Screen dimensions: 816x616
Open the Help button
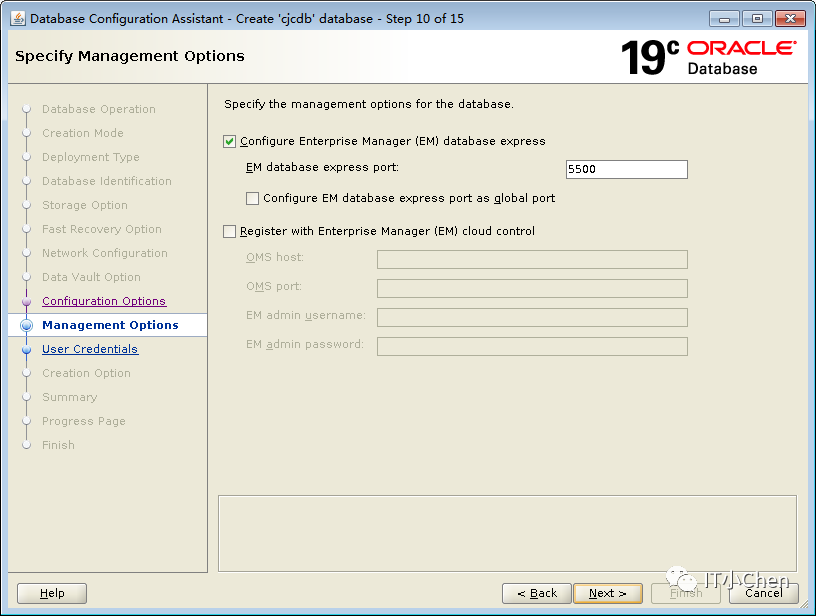(x=52, y=593)
